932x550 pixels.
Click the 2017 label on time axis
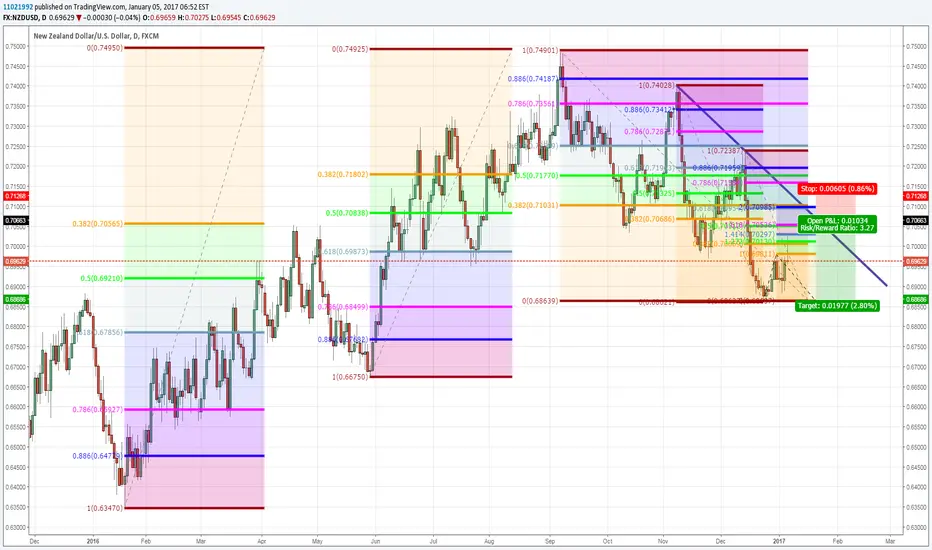779,542
